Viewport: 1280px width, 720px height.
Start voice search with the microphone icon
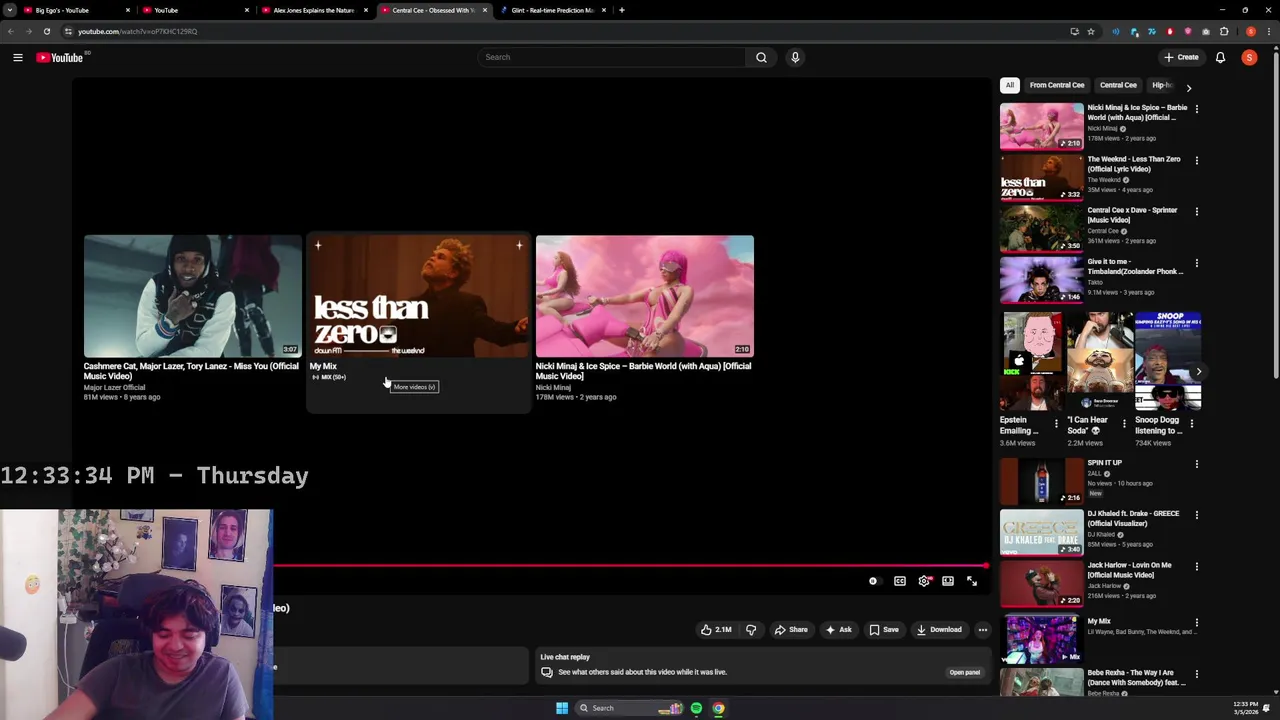point(795,57)
